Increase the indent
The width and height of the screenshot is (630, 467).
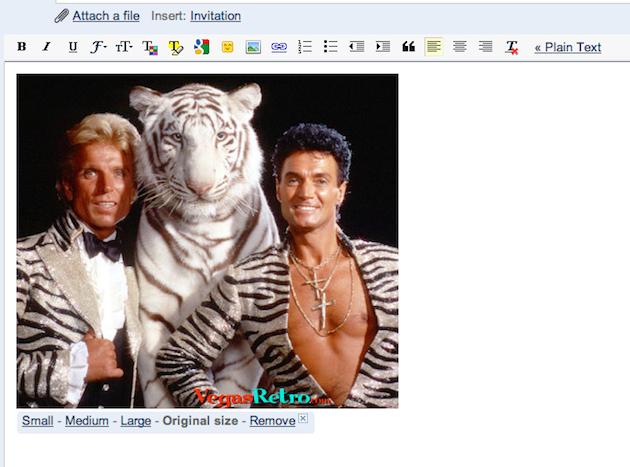tap(382, 47)
